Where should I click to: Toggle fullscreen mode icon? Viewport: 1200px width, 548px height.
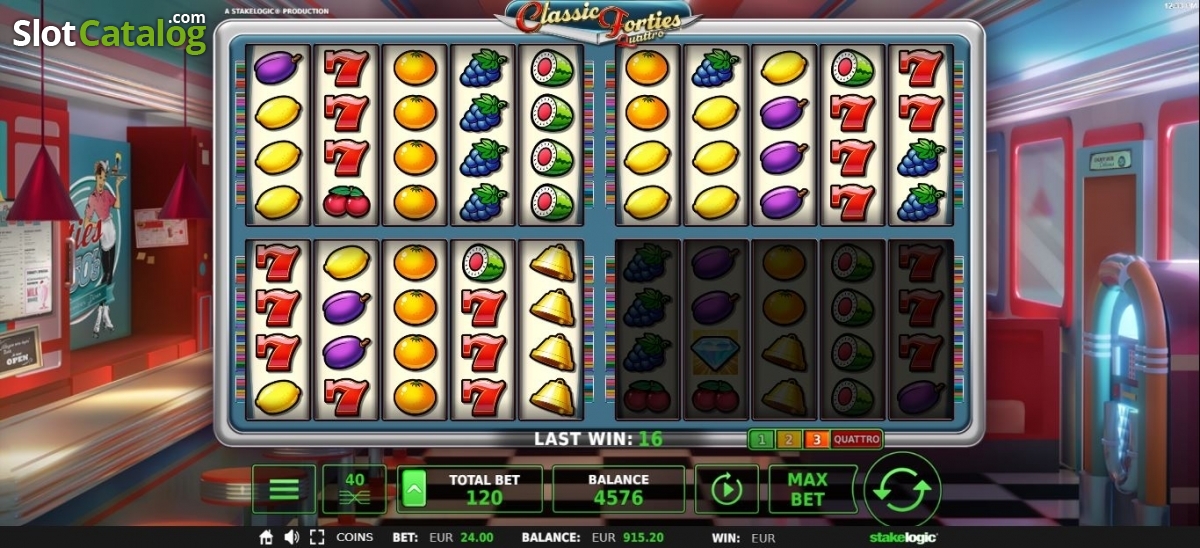pyautogui.click(x=317, y=538)
